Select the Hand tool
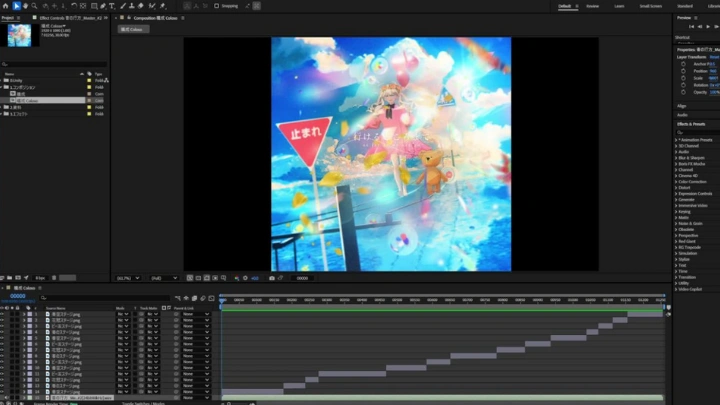Viewport: 720px width, 405px height. pos(25,6)
